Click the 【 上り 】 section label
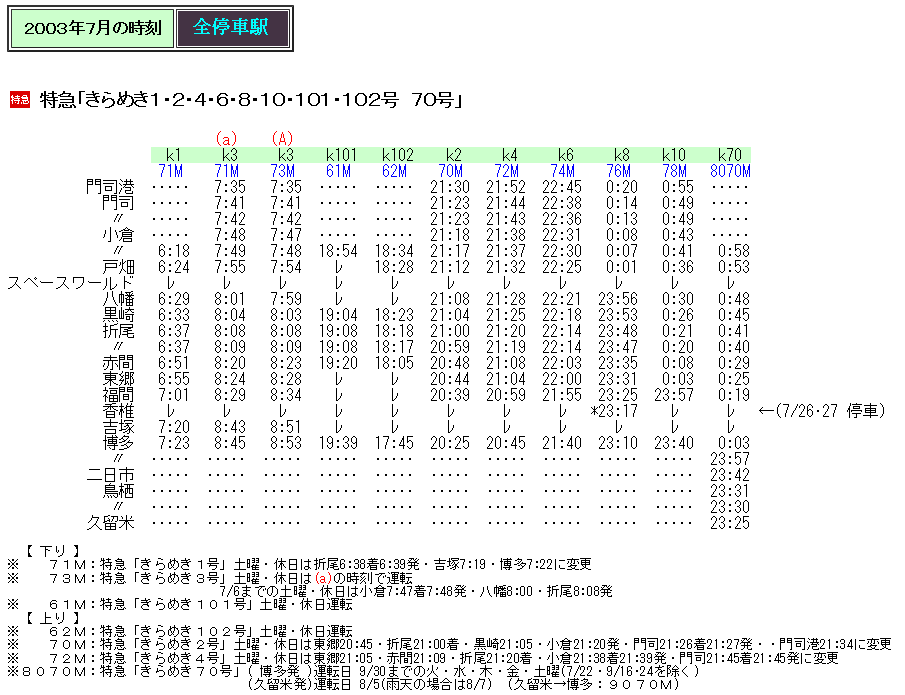The width and height of the screenshot is (905, 695). (x=53, y=618)
